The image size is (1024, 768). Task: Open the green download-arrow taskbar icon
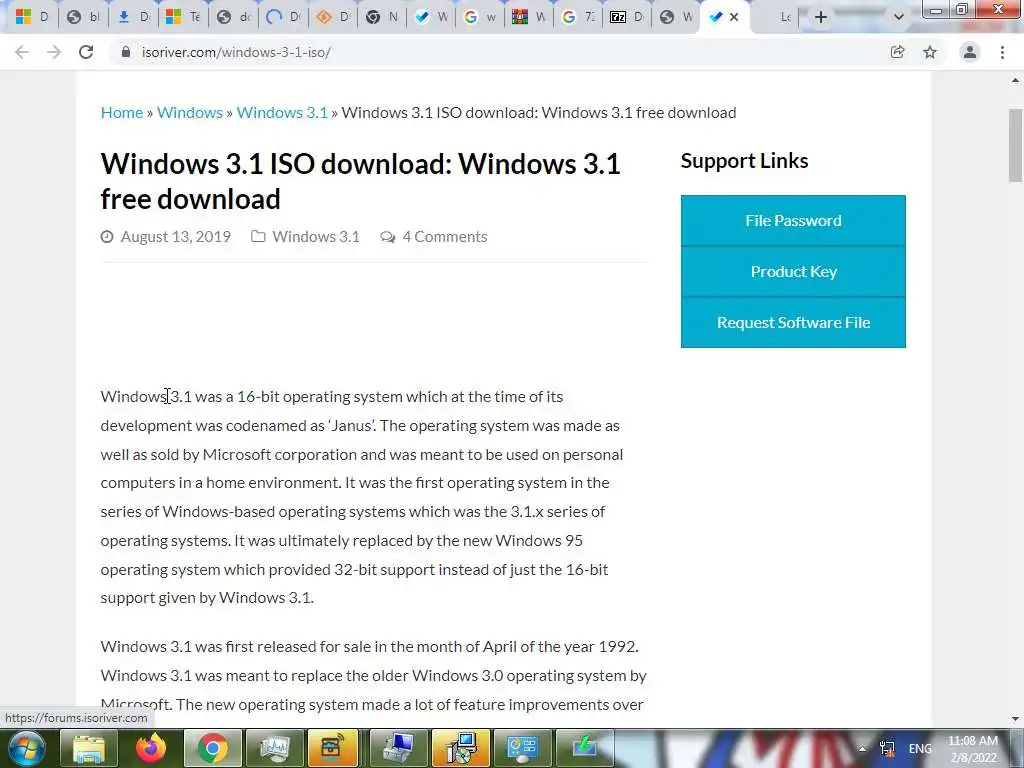[x=584, y=748]
